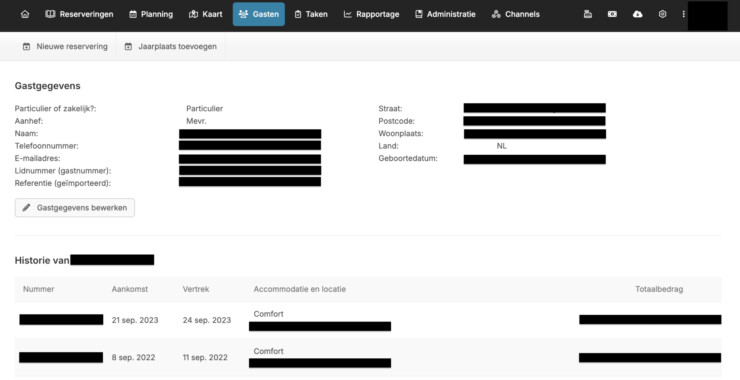Select arrival date 21 sep. 2023

coord(135,320)
